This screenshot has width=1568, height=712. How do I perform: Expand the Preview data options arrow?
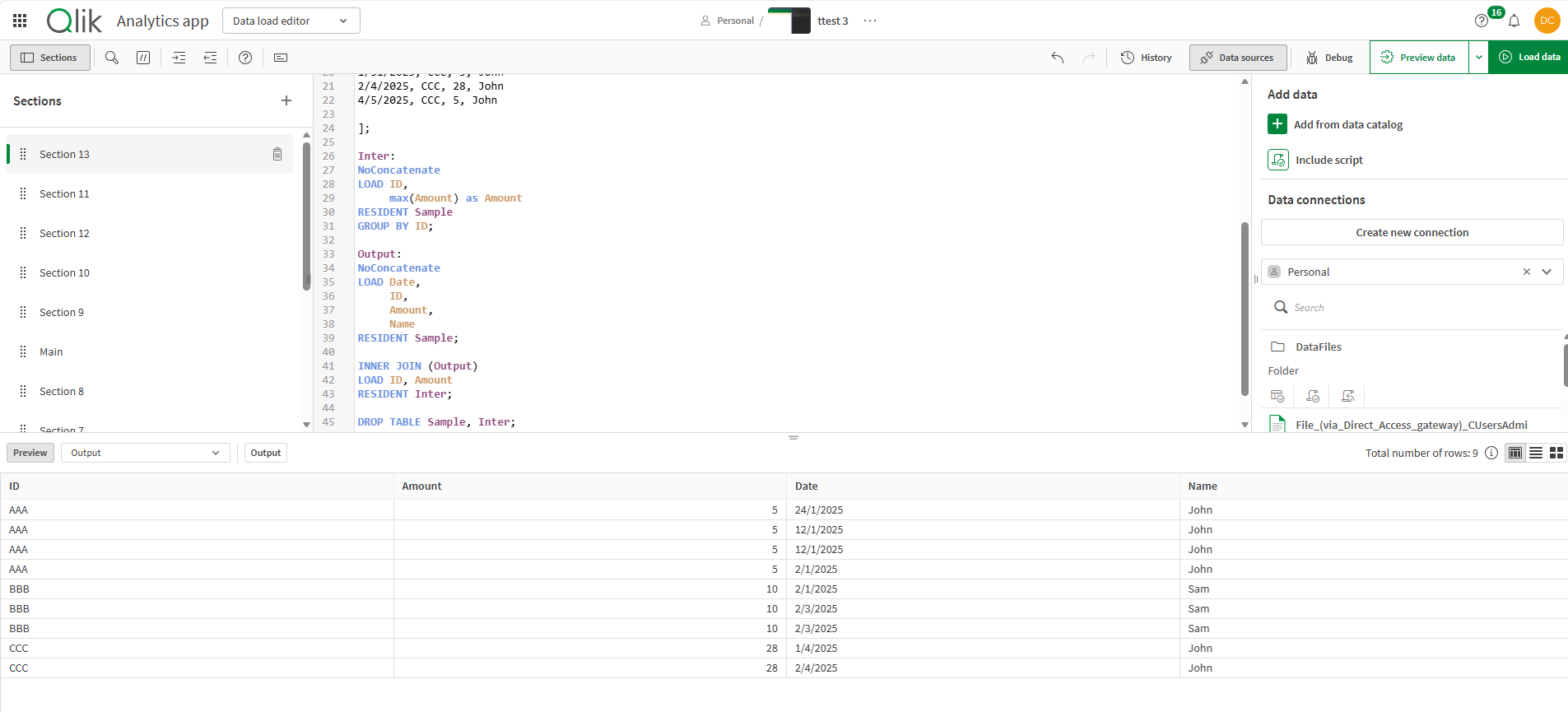pos(1479,58)
